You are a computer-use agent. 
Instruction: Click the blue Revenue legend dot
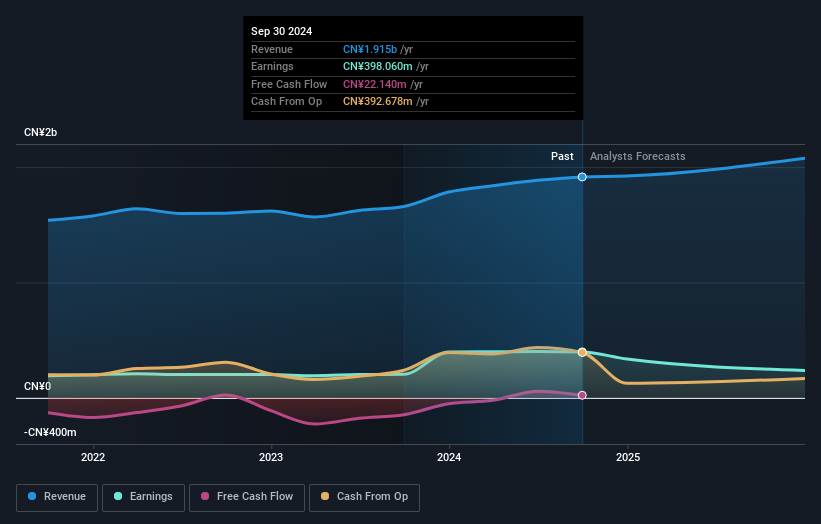tap(32, 496)
